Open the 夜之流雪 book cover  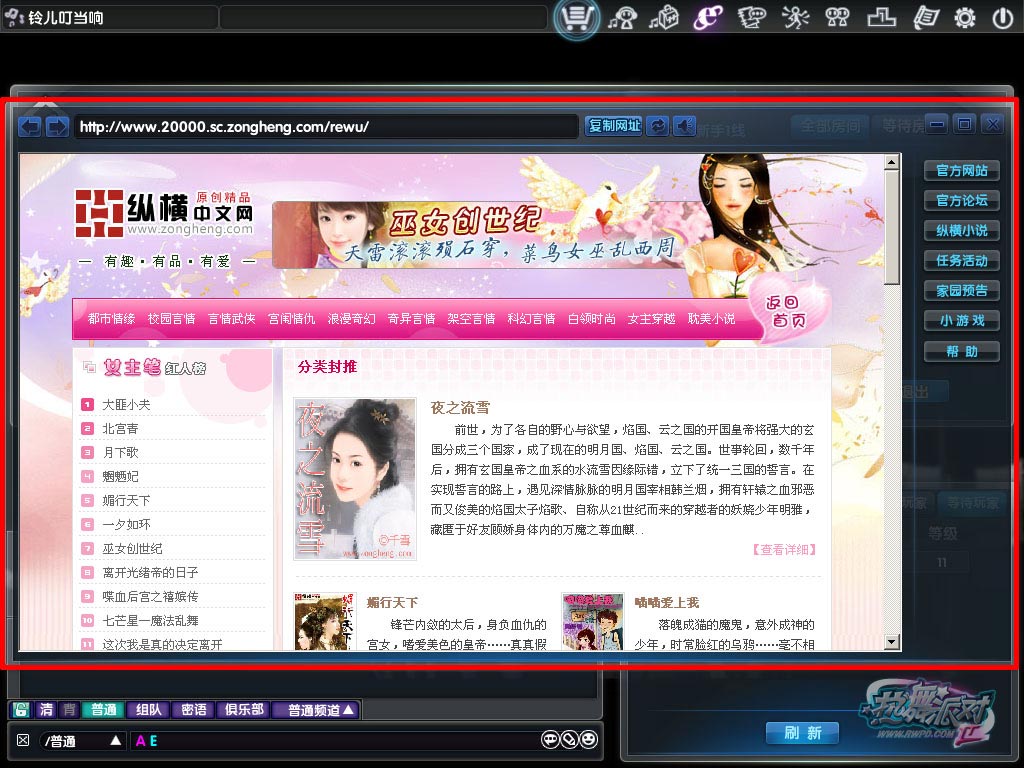coord(355,479)
